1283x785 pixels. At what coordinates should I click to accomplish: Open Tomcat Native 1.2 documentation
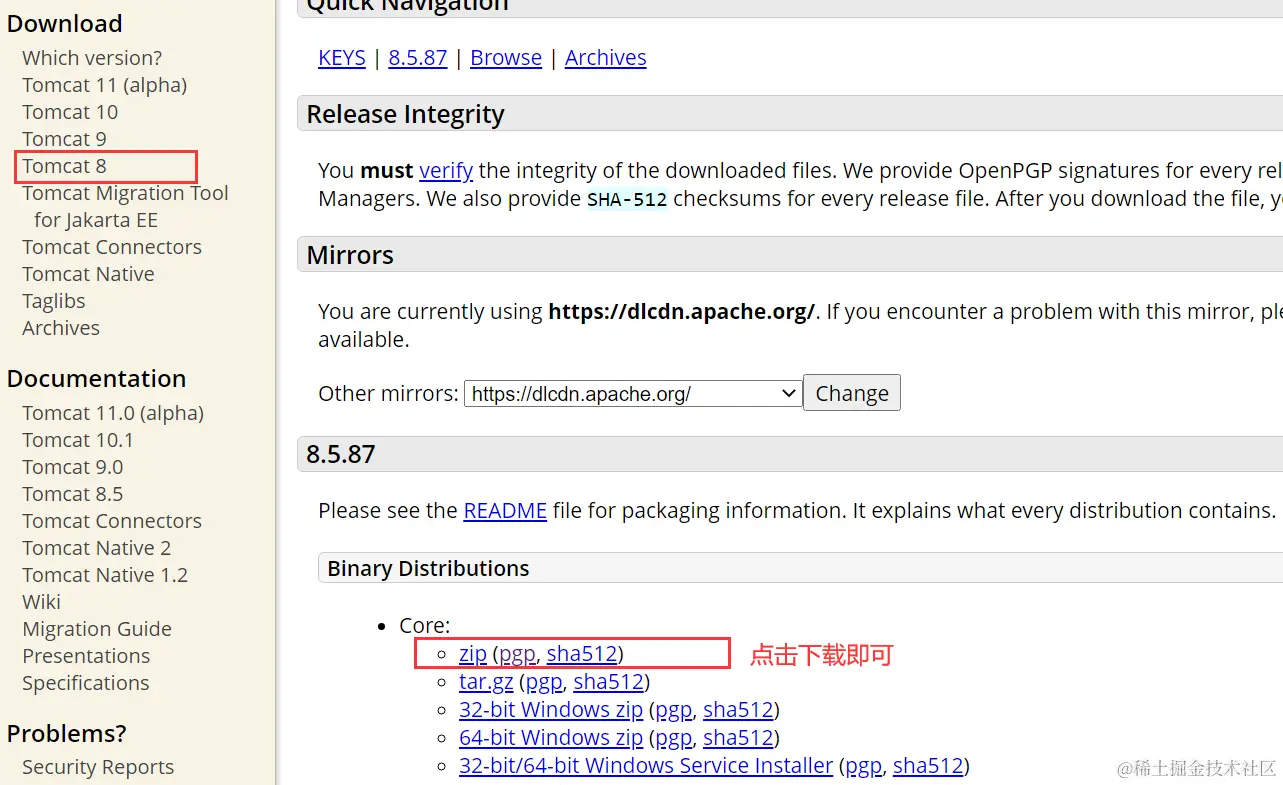click(105, 575)
